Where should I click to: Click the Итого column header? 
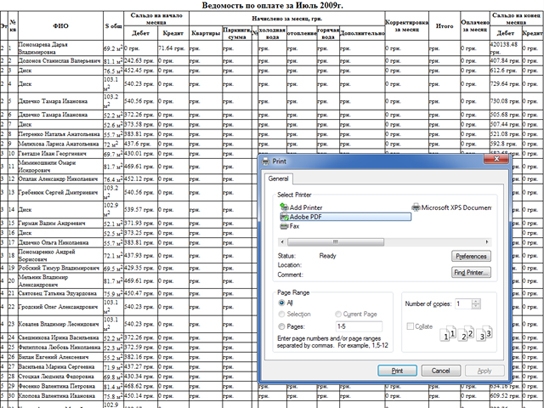tap(444, 26)
